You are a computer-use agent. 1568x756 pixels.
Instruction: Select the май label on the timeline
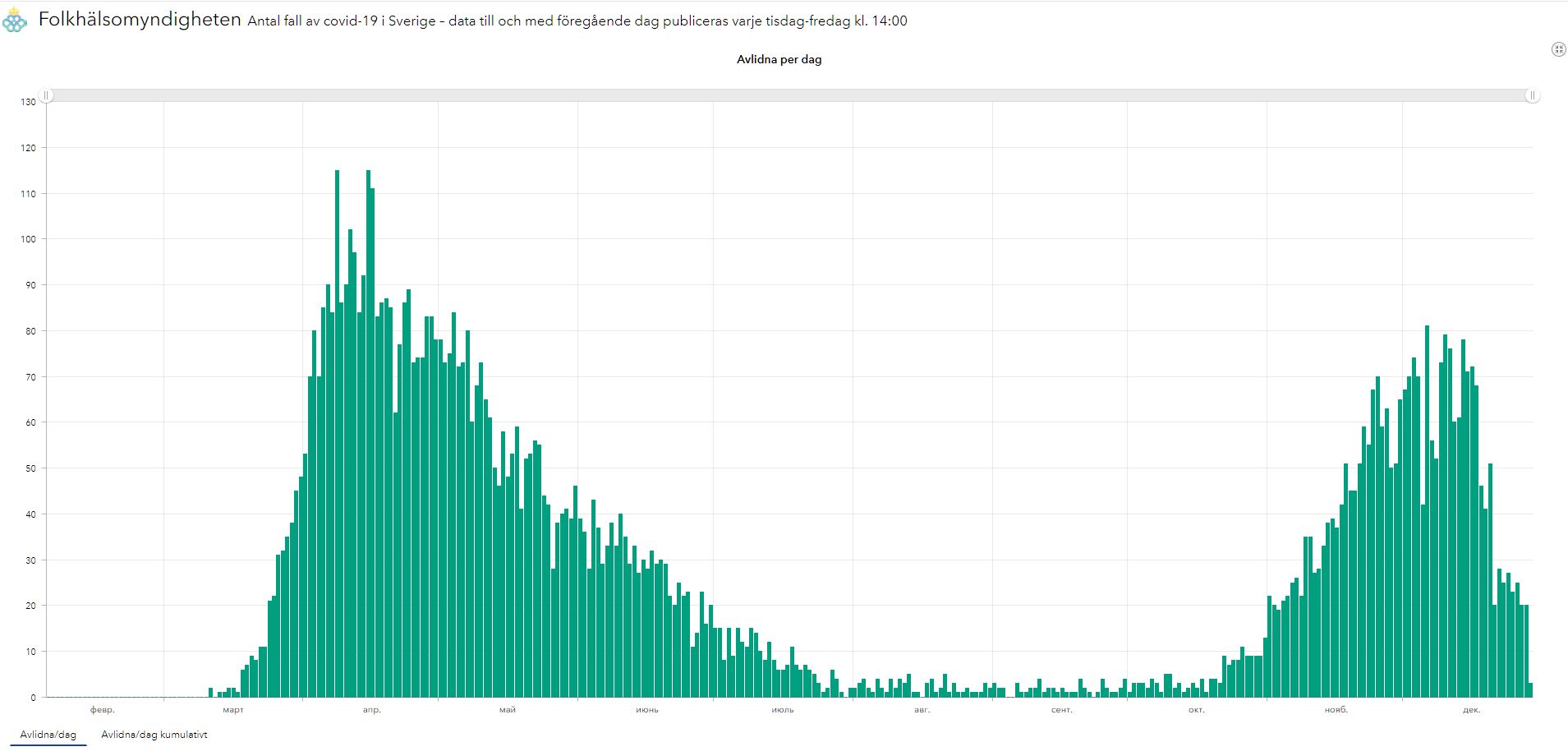pos(508,710)
